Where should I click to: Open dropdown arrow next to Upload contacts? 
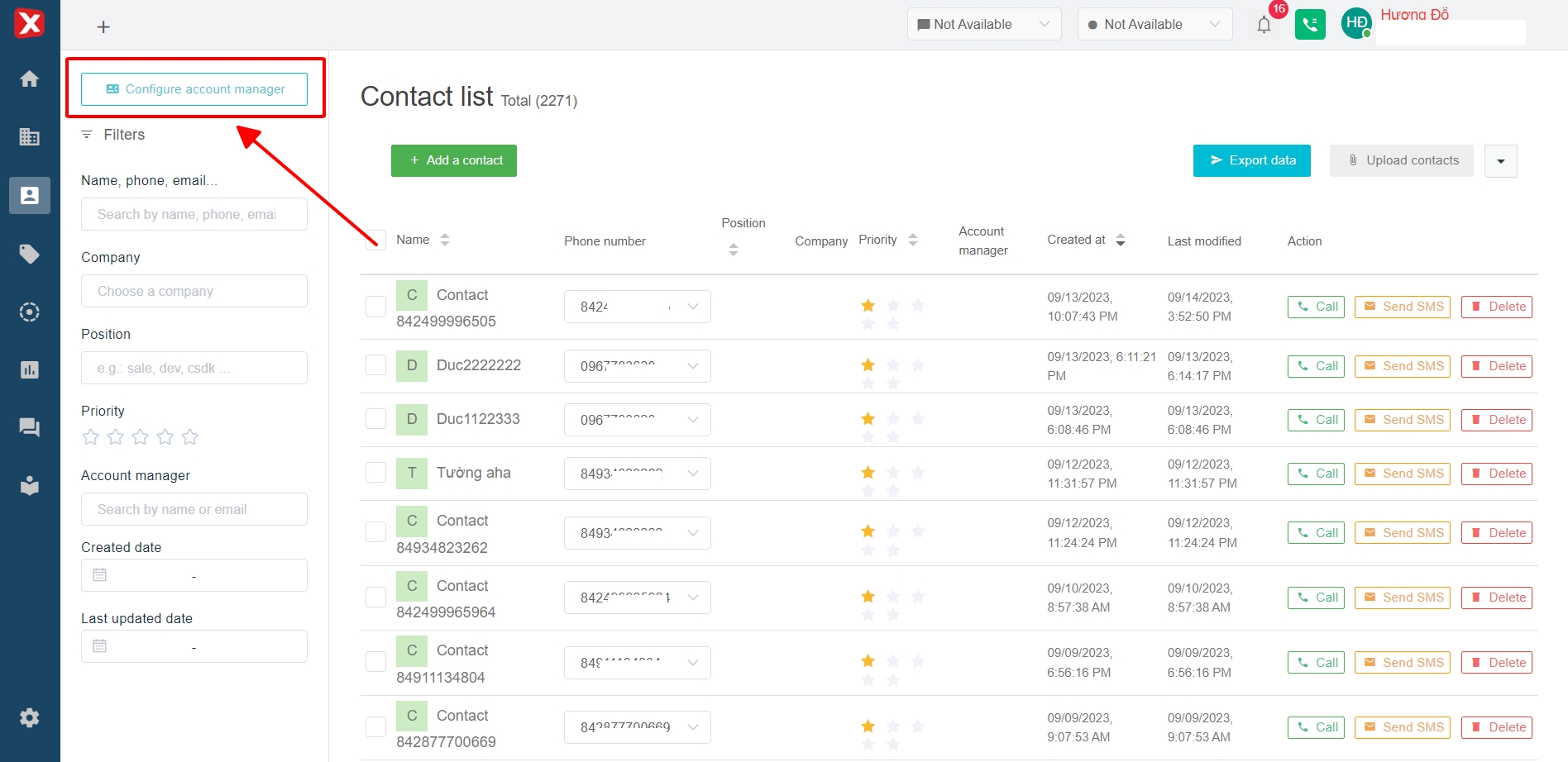pos(1500,161)
